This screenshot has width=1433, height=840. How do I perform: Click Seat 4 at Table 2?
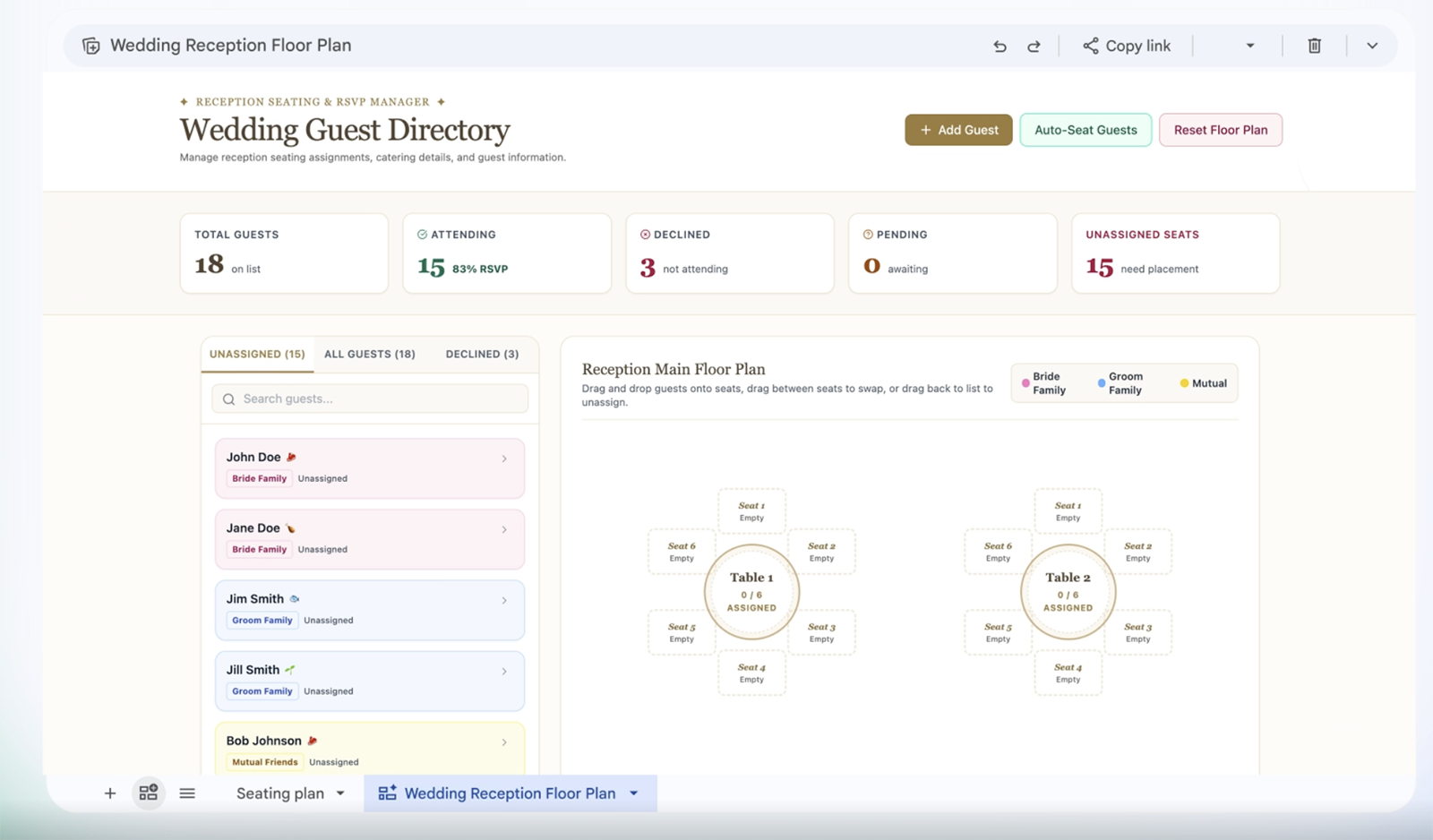pyautogui.click(x=1068, y=673)
